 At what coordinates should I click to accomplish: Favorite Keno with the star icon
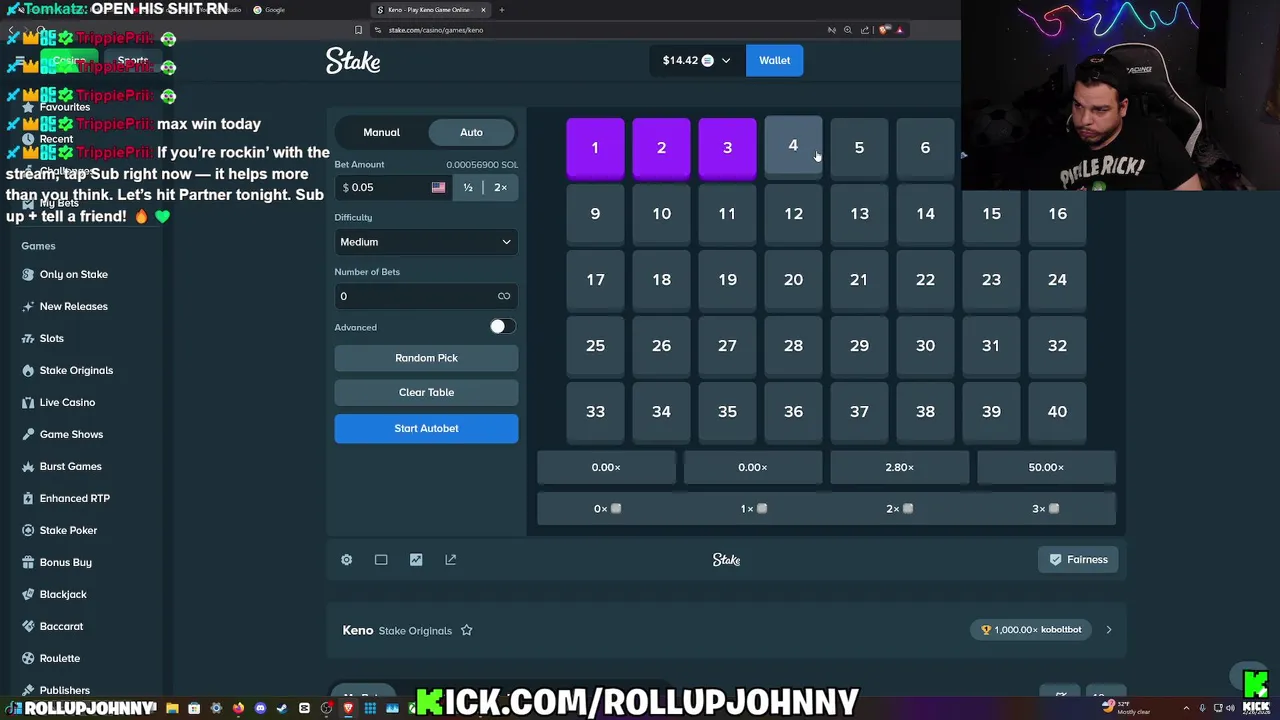point(466,630)
